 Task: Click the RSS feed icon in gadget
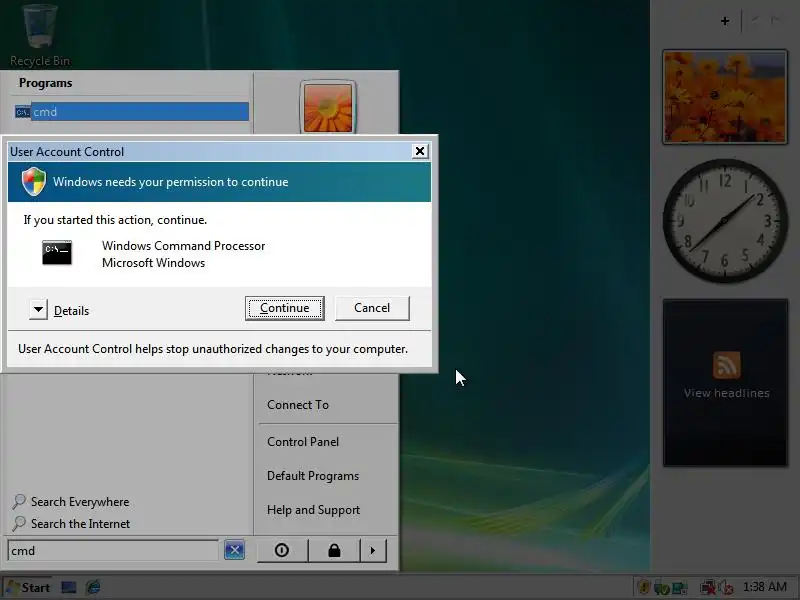(x=727, y=365)
